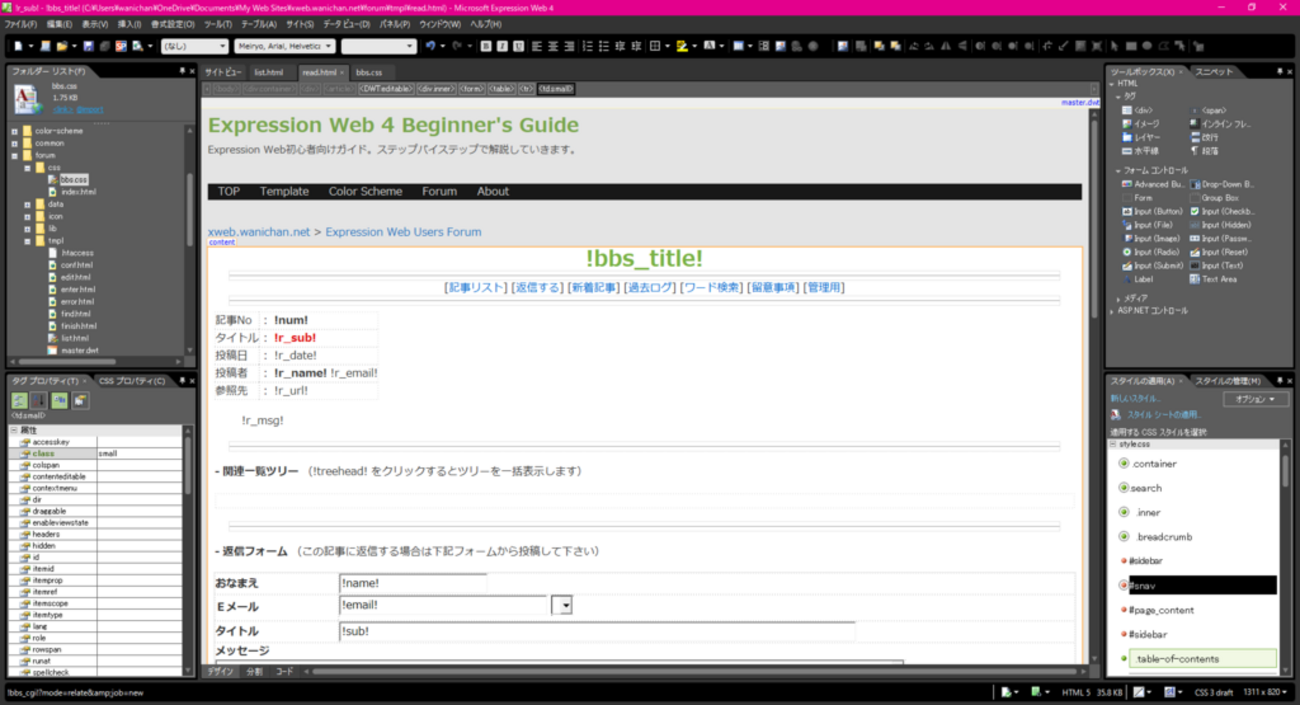
Task: Switch to コード view at bottom
Action: coord(284,672)
